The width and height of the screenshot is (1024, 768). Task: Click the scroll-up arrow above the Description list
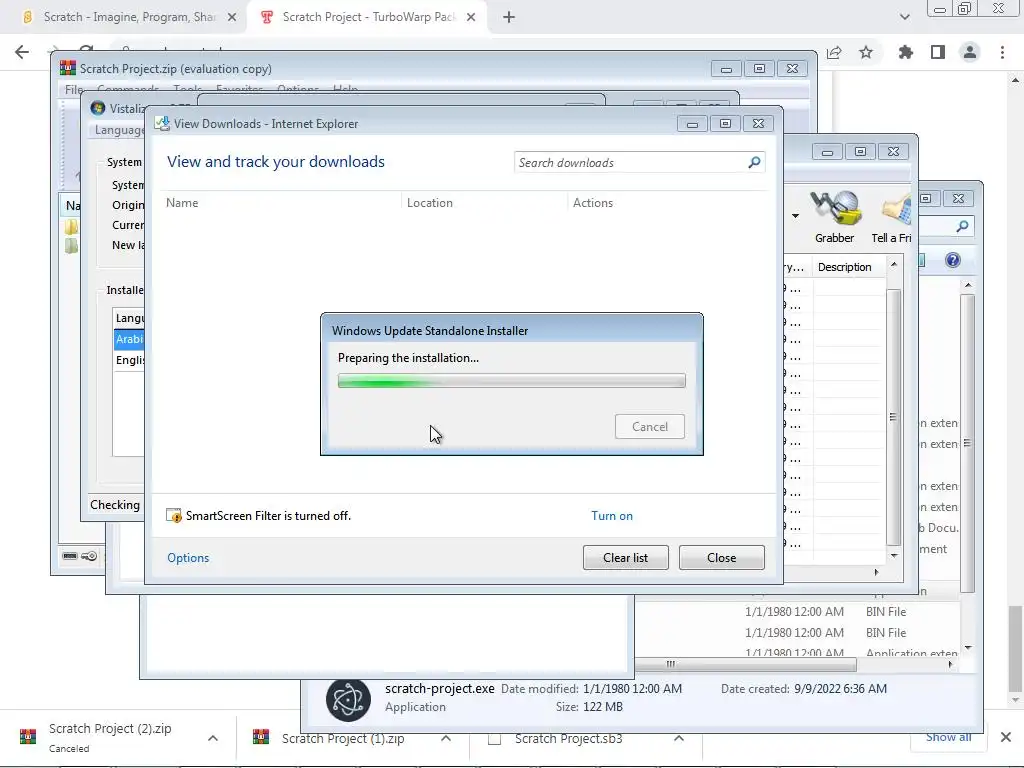(893, 264)
